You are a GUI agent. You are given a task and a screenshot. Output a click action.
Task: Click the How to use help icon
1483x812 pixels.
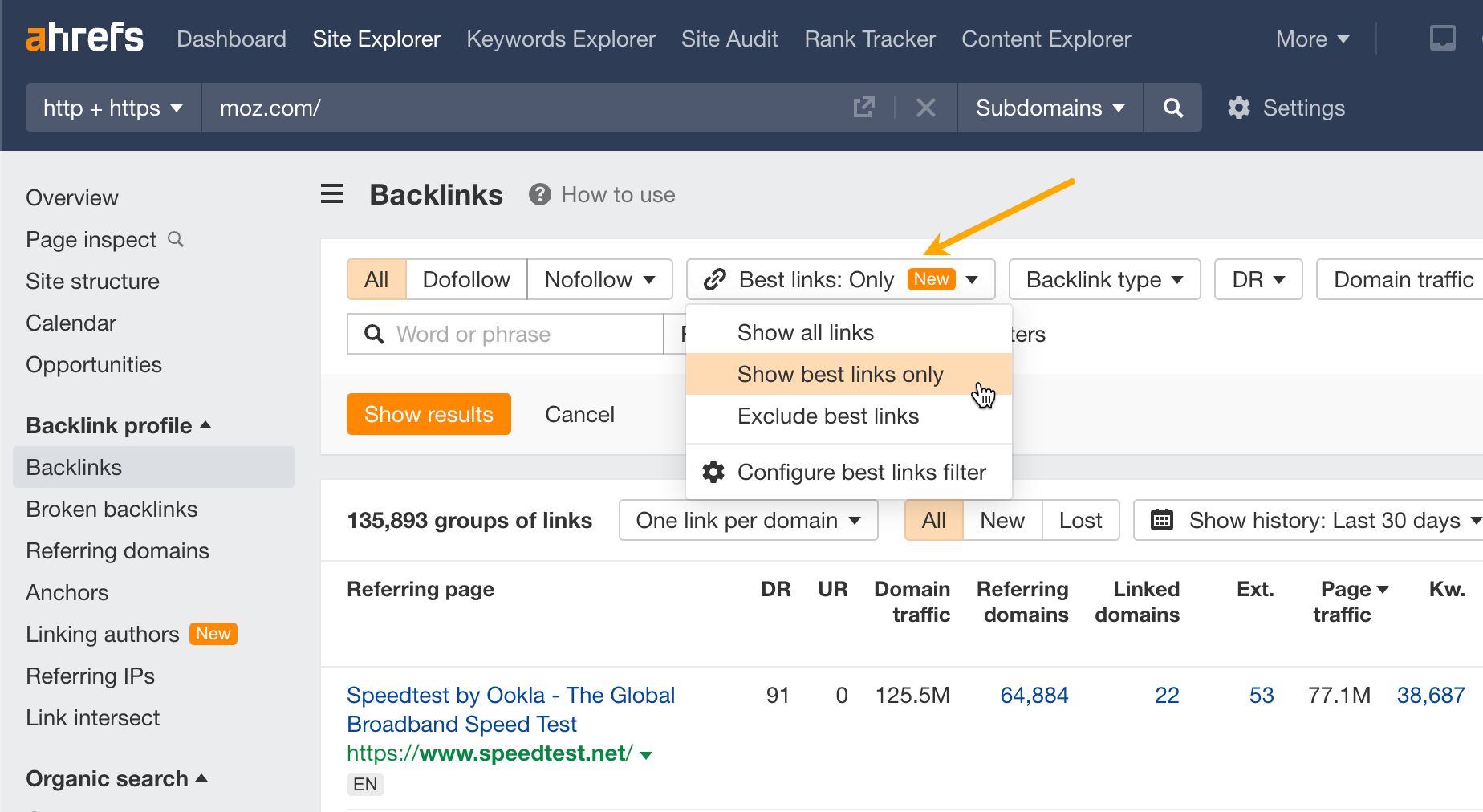click(539, 194)
